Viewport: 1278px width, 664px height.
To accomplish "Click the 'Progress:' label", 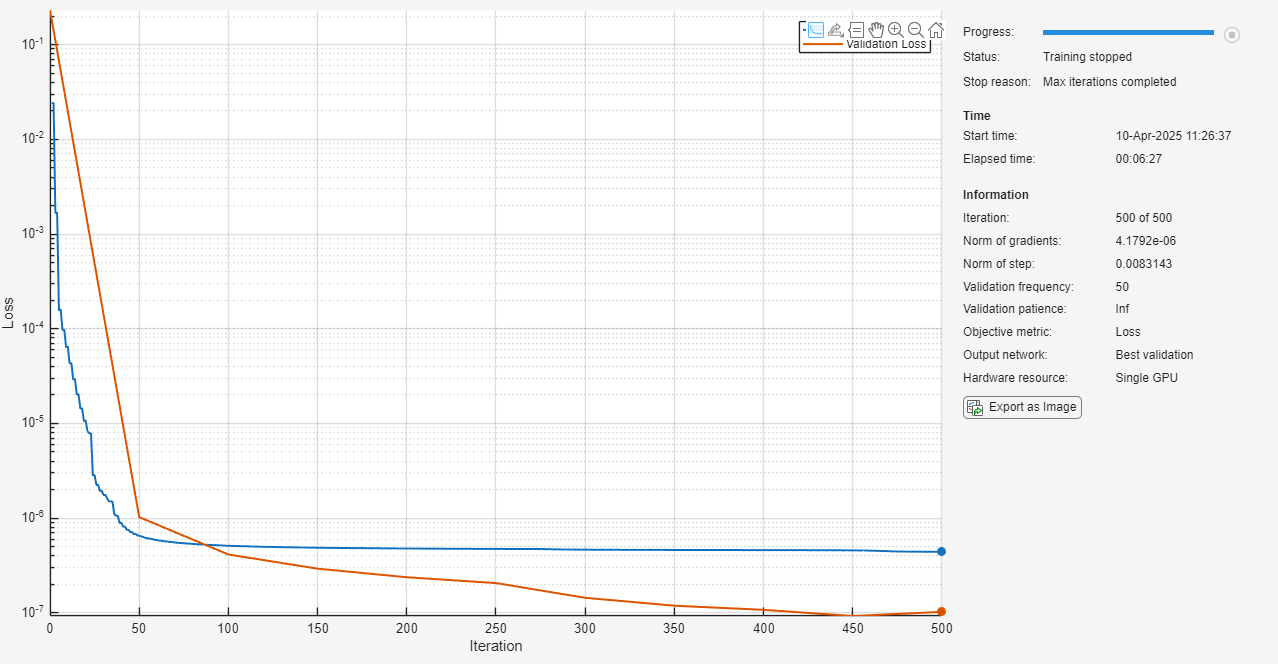I will (988, 33).
